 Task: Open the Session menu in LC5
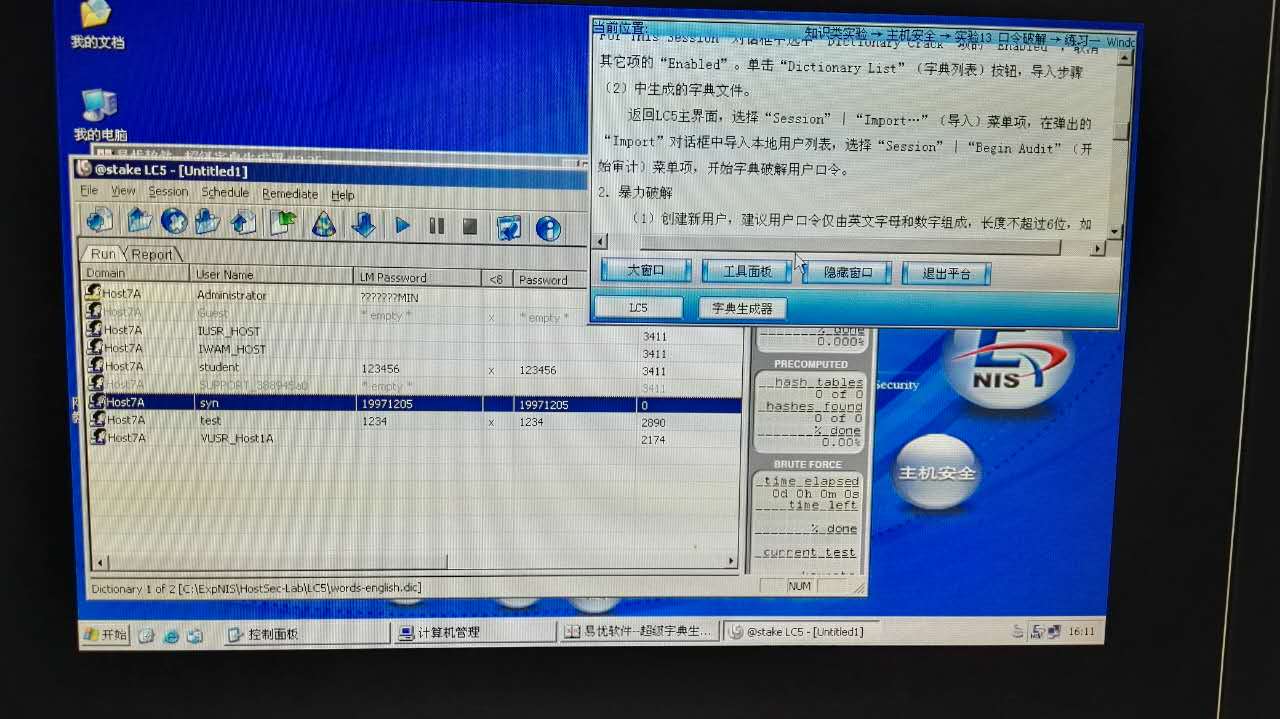pos(168,192)
